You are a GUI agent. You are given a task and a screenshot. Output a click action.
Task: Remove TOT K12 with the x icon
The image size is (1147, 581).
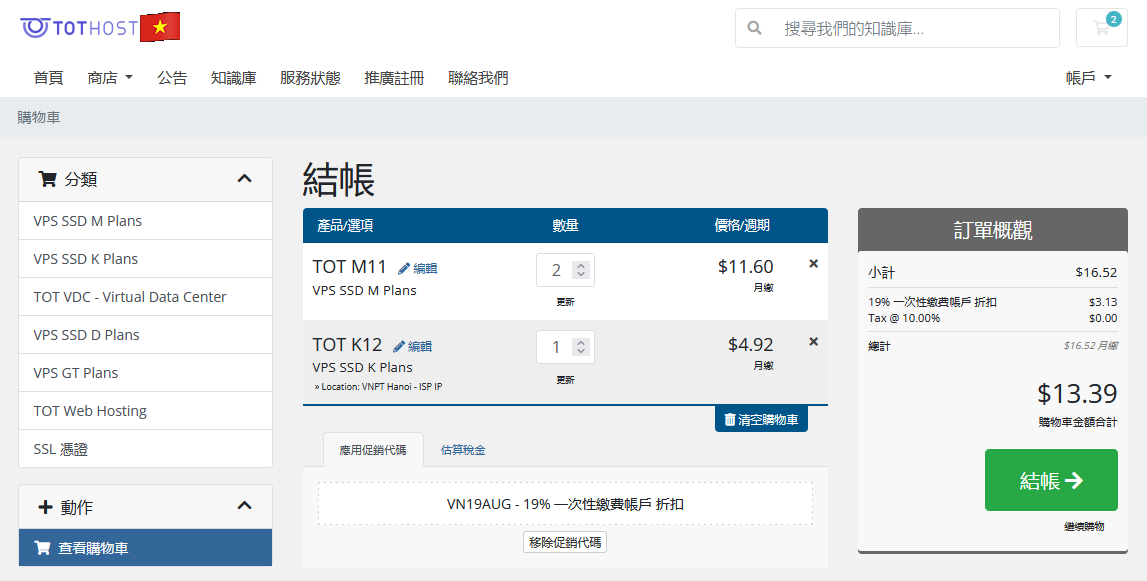[813, 342]
